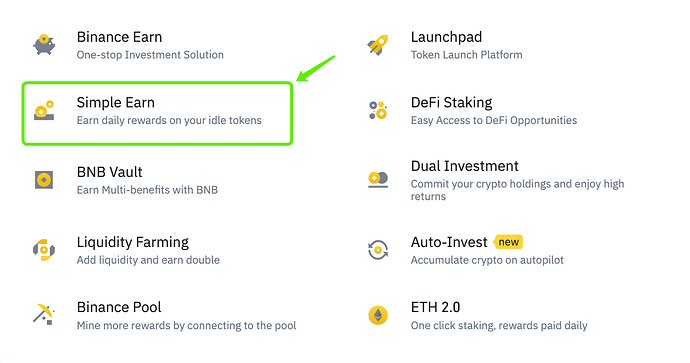Click the yellow new badge on Auto-Invest
This screenshot has width=690, height=363.
(509, 242)
